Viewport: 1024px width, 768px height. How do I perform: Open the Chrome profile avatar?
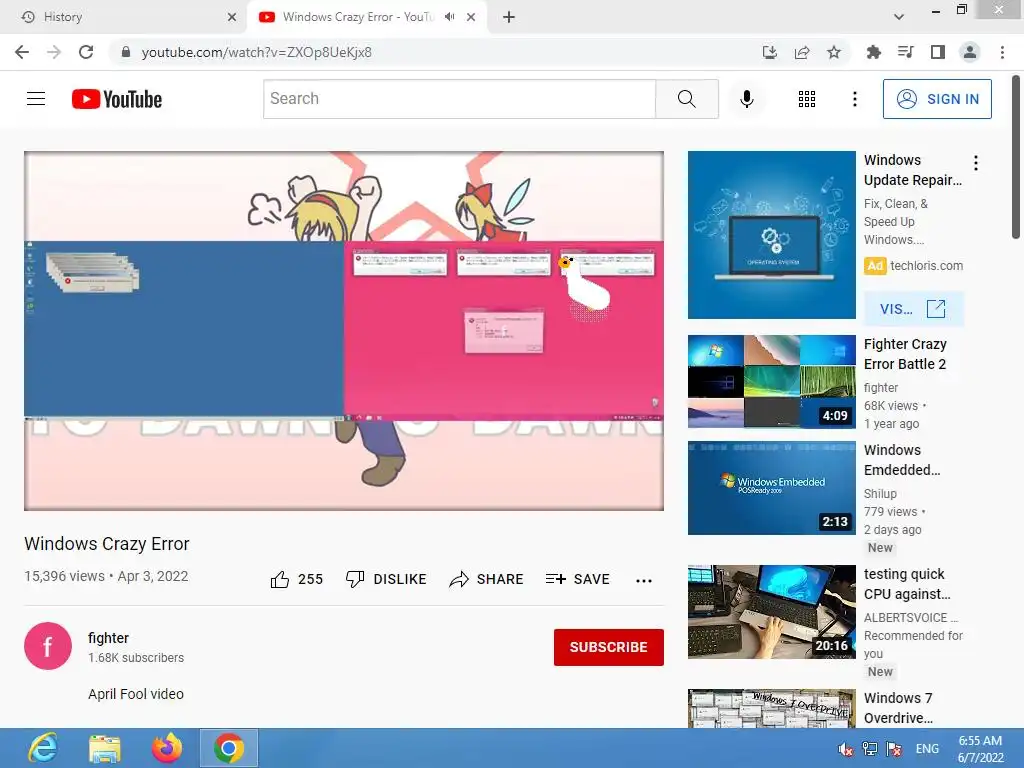point(970,52)
